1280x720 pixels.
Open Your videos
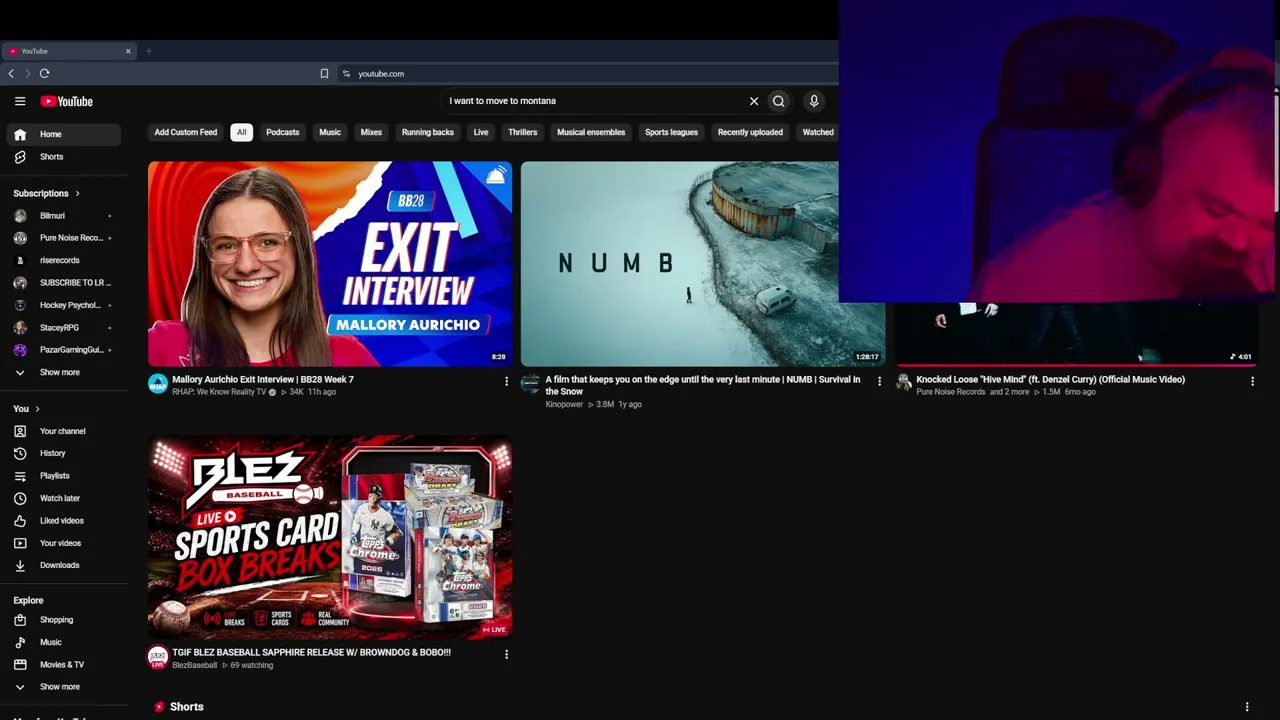(x=64, y=543)
